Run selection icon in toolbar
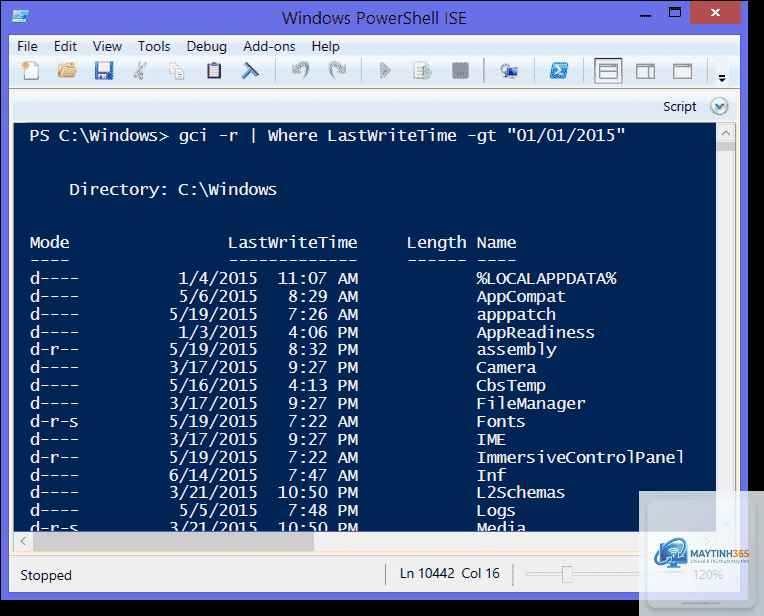 pos(422,71)
